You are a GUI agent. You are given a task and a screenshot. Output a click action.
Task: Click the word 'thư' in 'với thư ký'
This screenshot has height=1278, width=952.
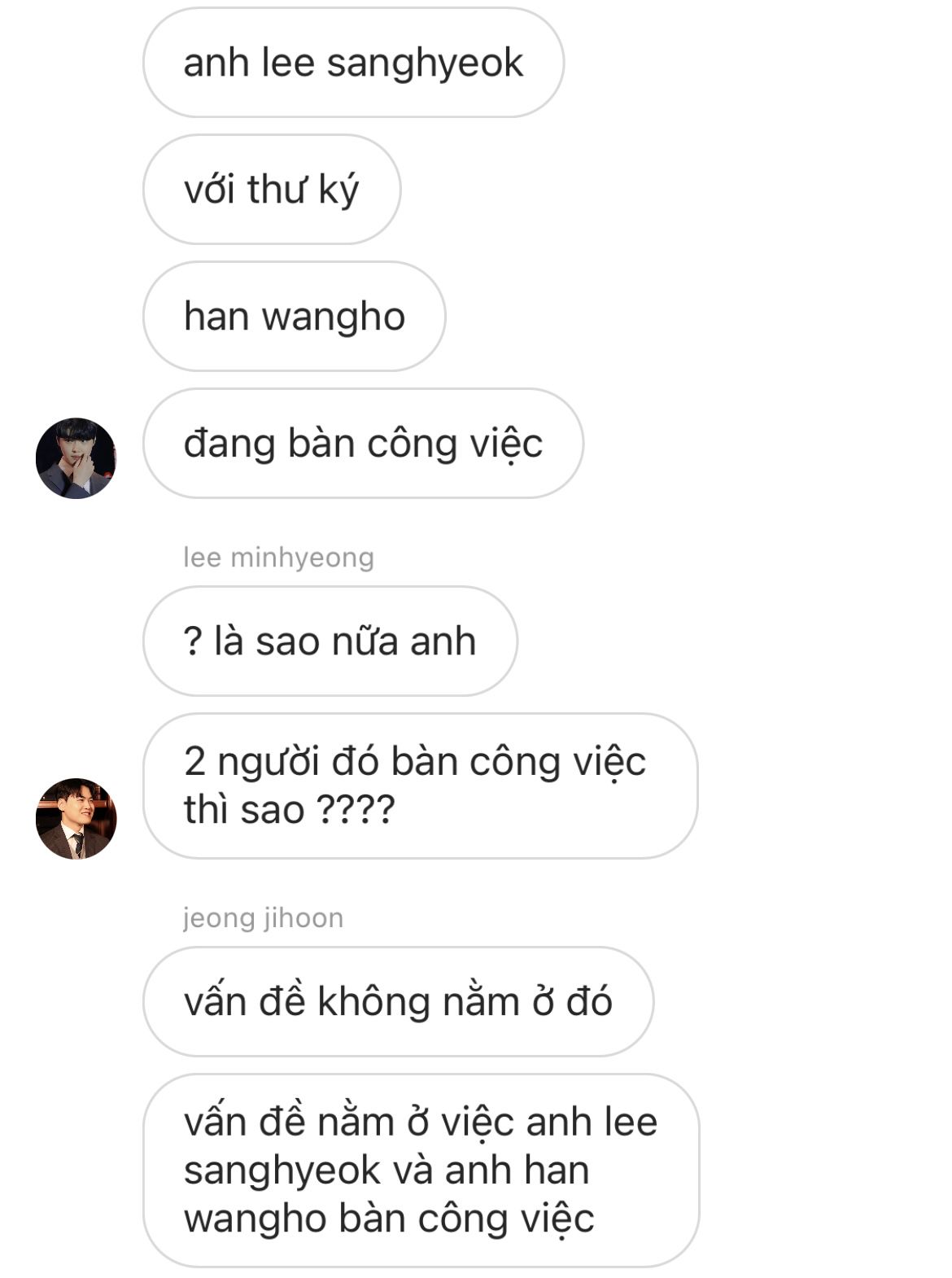pos(277,190)
